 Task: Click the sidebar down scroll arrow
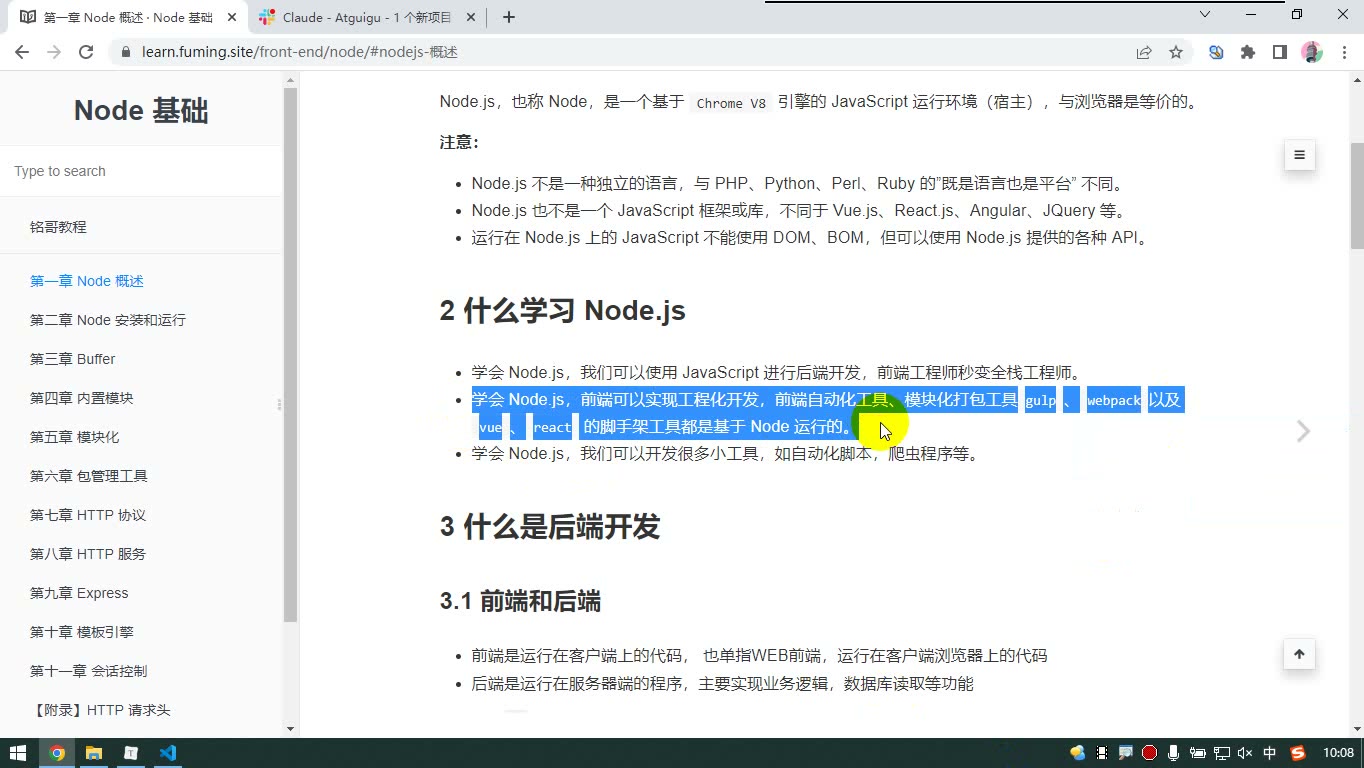291,729
